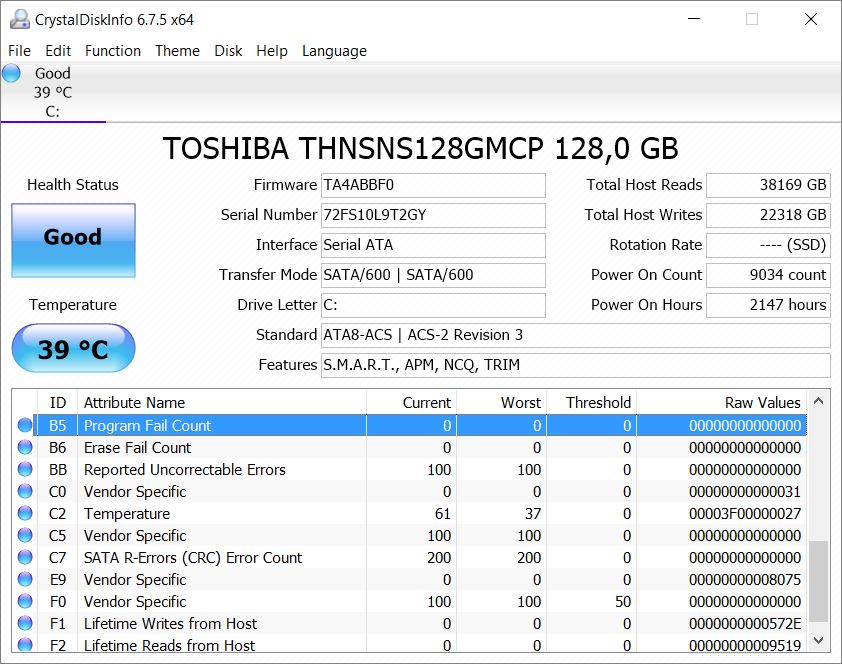This screenshot has height=664, width=842.
Task: Click the Drive Letter field
Action: point(433,305)
